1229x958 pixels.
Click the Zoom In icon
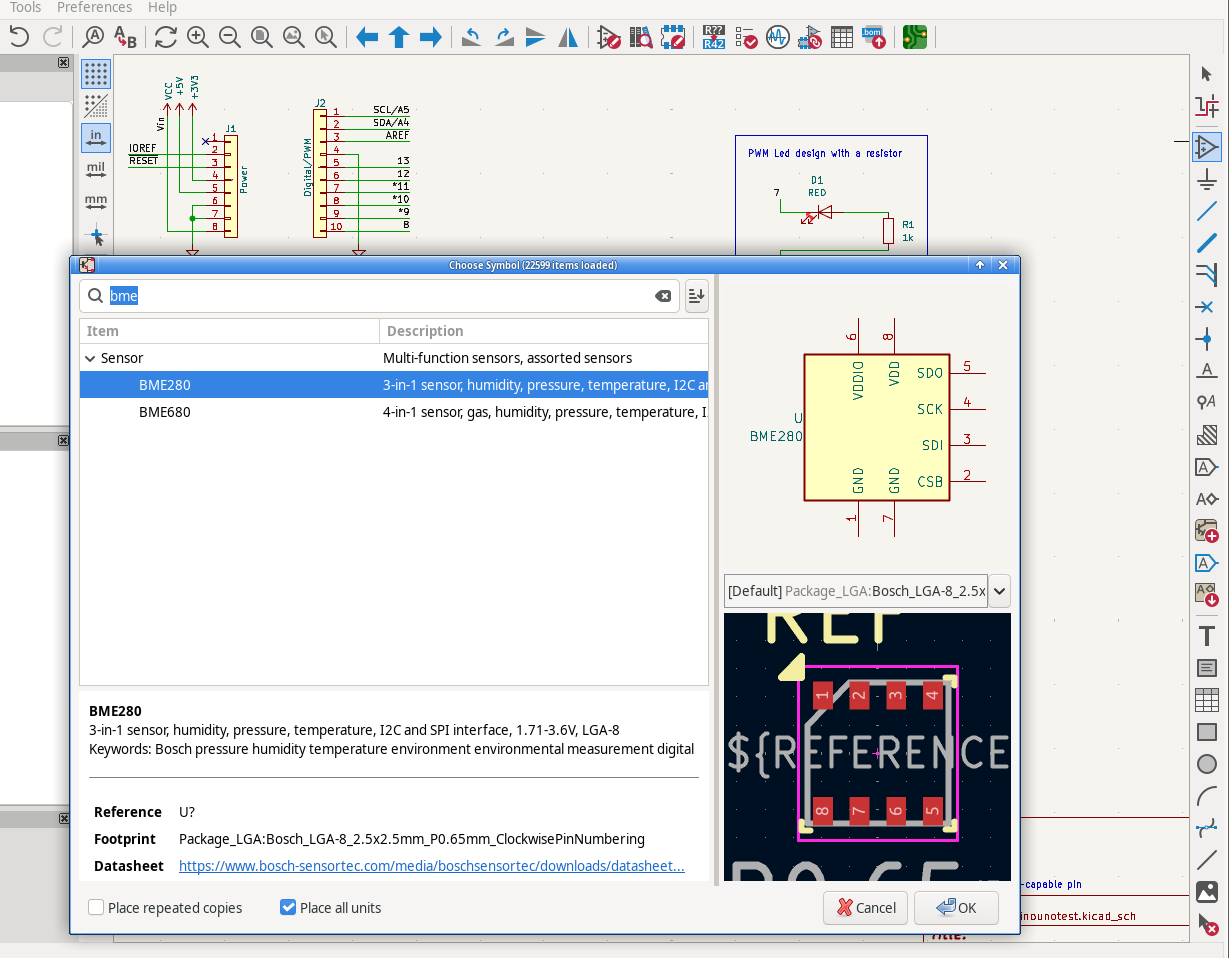click(198, 38)
